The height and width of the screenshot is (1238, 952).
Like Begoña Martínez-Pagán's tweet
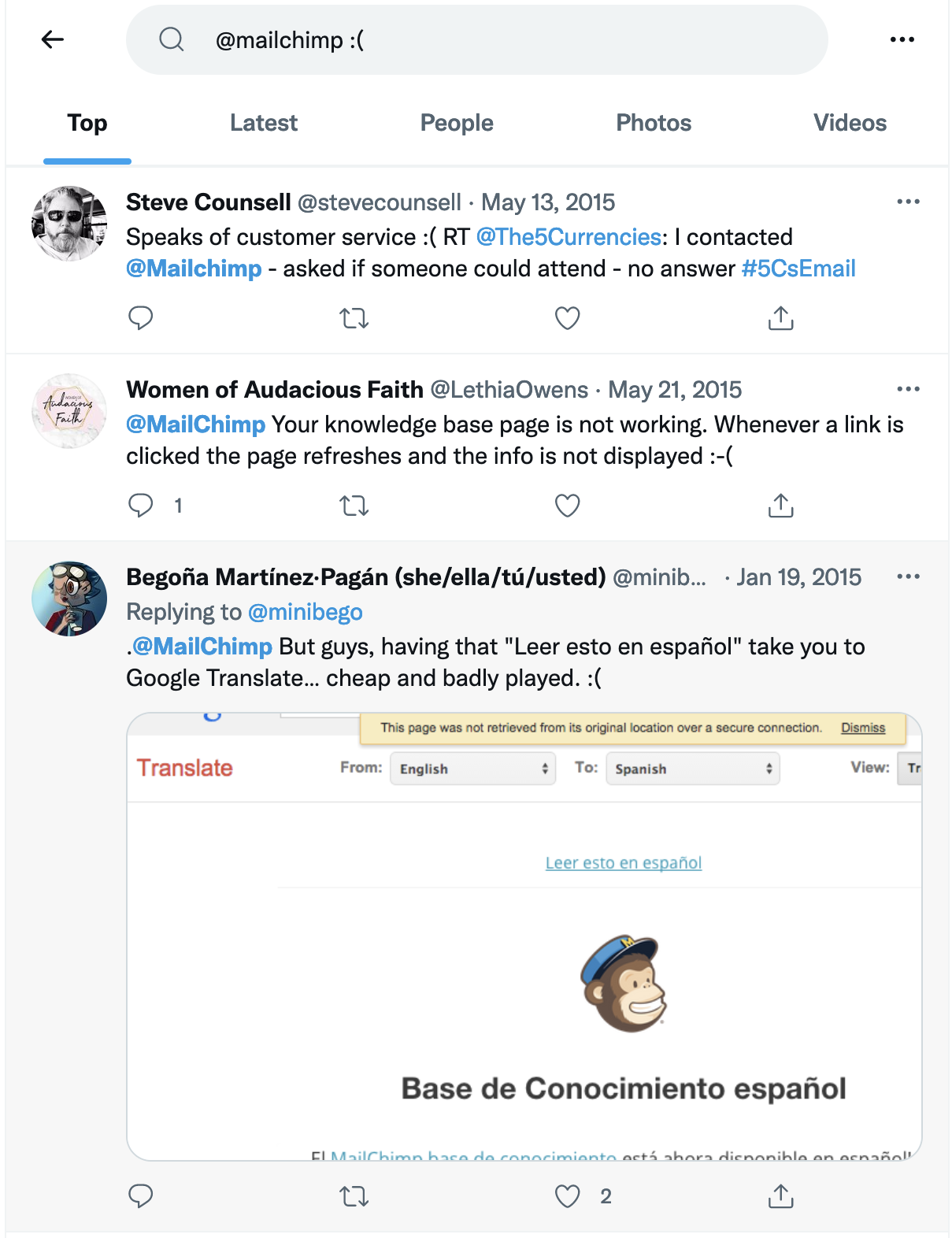[x=567, y=1196]
